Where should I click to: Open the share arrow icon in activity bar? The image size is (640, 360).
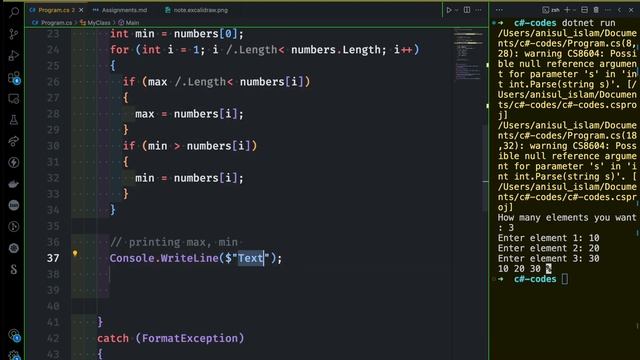coord(14,141)
